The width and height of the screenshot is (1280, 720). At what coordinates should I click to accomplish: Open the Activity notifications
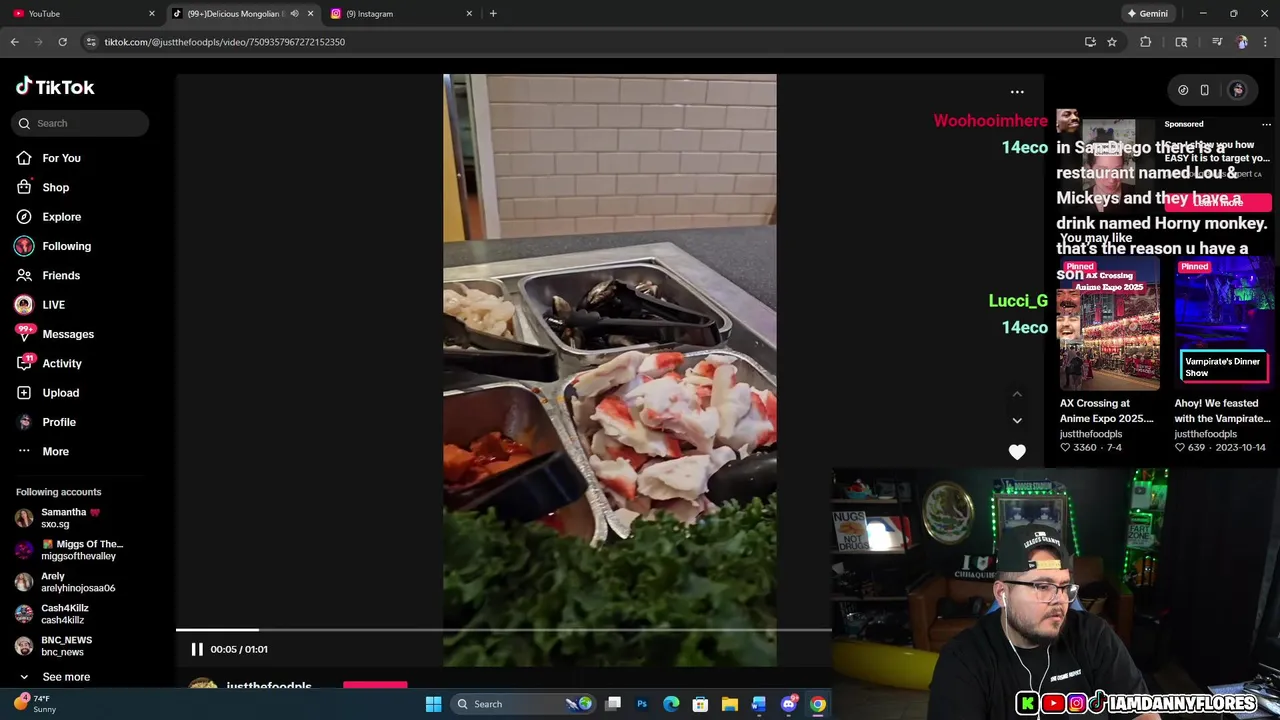(x=60, y=363)
